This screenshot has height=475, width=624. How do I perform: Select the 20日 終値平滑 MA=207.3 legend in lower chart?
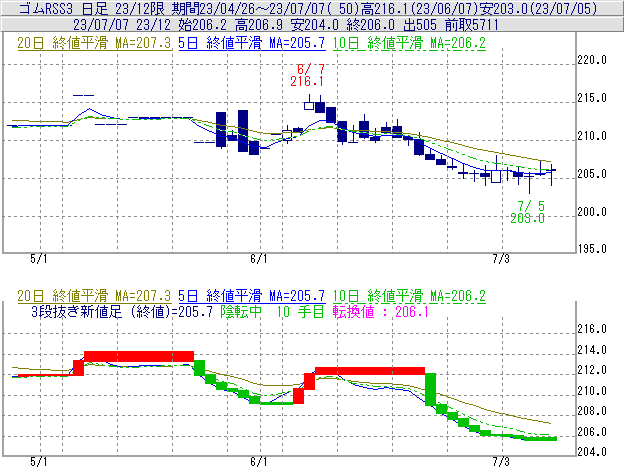pyautogui.click(x=94, y=296)
